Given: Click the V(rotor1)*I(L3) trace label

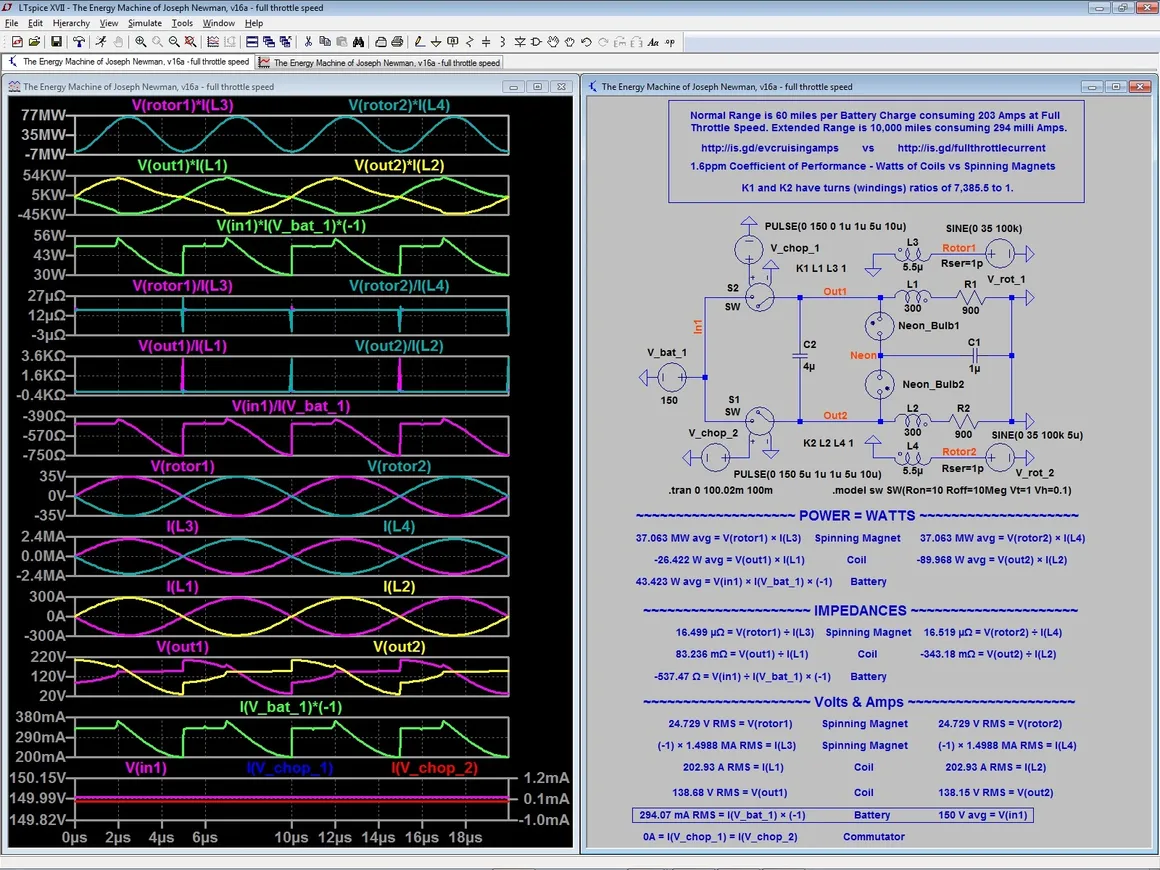Looking at the screenshot, I should (x=184, y=105).
